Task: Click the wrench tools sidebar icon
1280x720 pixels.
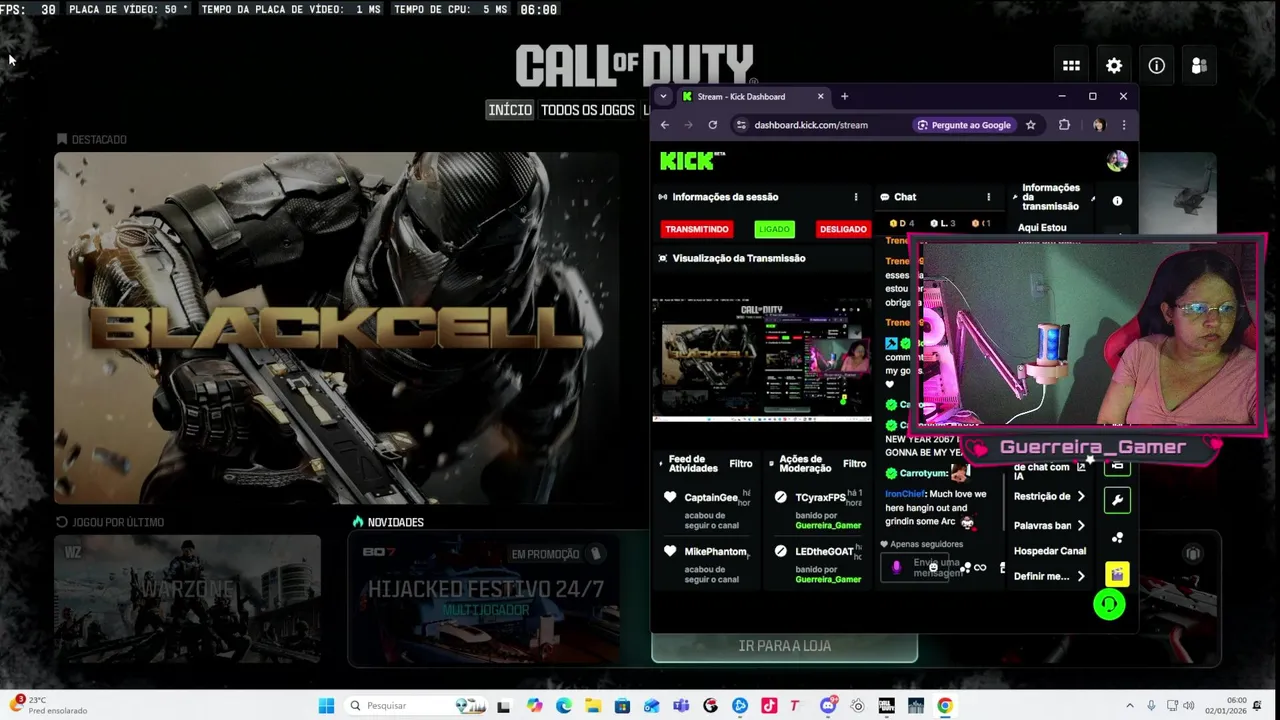Action: point(1118,500)
